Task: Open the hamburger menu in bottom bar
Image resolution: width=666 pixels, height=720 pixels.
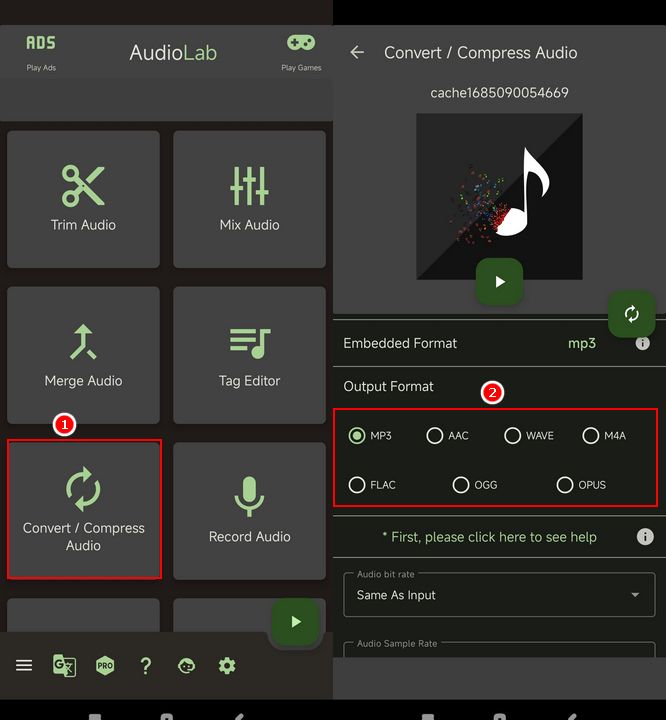Action: click(24, 665)
